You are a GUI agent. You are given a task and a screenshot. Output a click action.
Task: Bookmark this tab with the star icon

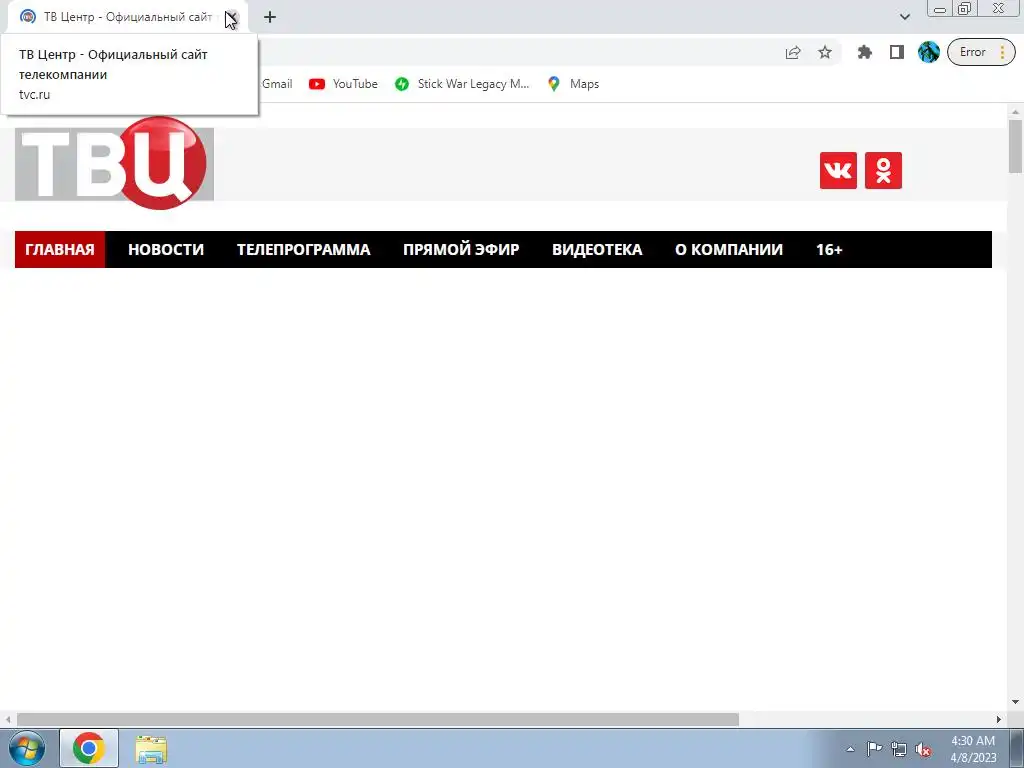[825, 52]
